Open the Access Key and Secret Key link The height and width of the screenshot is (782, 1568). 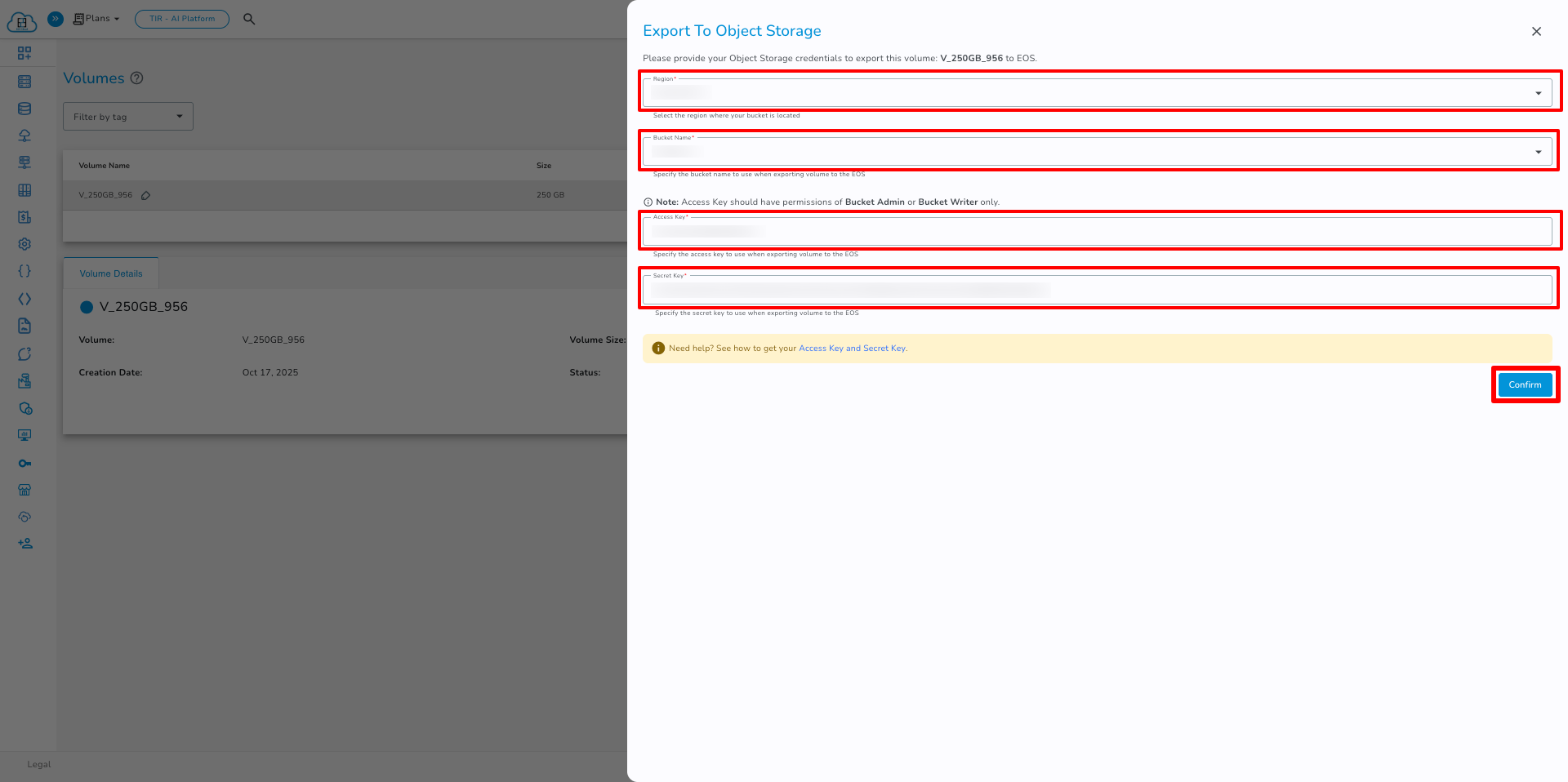click(x=852, y=348)
